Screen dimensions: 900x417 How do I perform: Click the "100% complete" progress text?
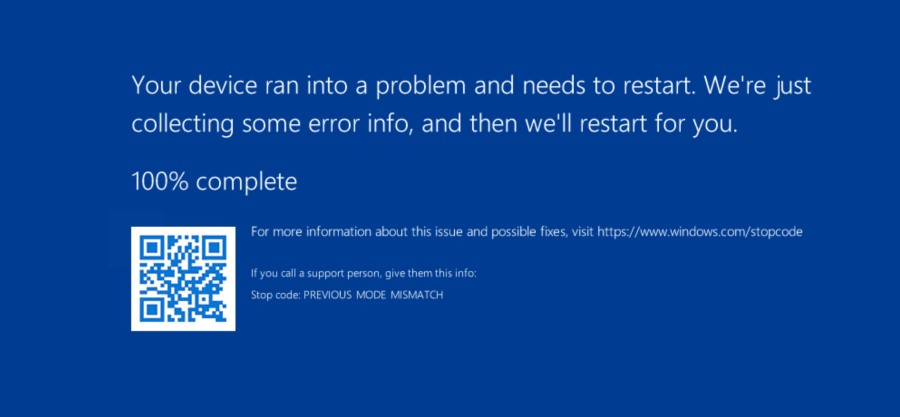click(214, 182)
